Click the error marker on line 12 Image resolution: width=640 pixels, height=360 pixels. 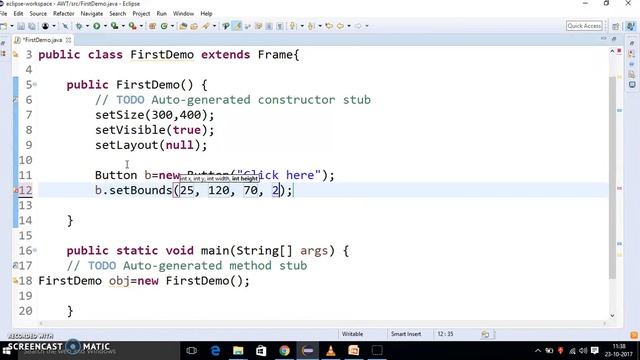pyautogui.click(x=16, y=190)
